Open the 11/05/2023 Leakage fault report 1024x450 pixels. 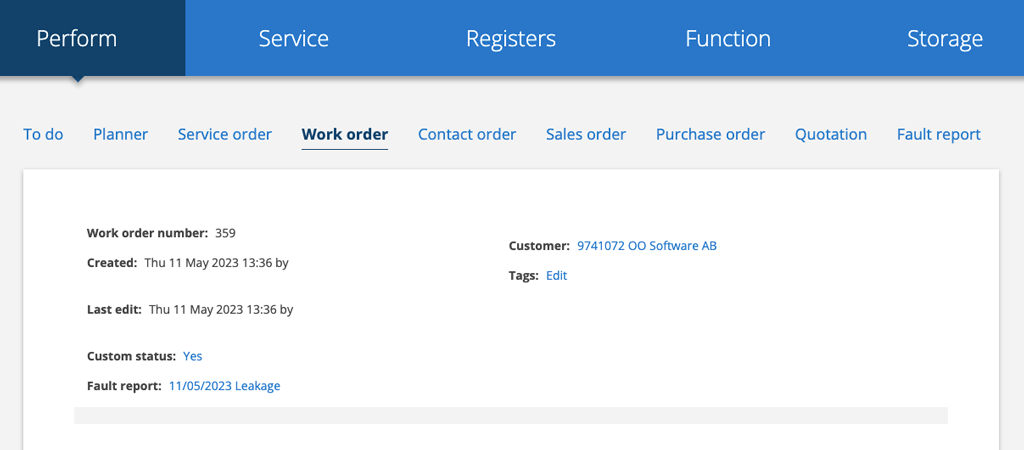pyautogui.click(x=224, y=386)
